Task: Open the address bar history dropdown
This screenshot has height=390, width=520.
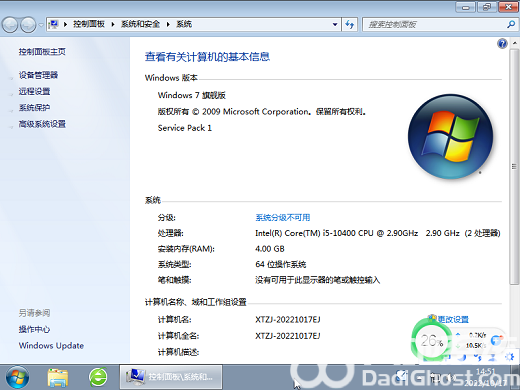Action: coord(335,24)
